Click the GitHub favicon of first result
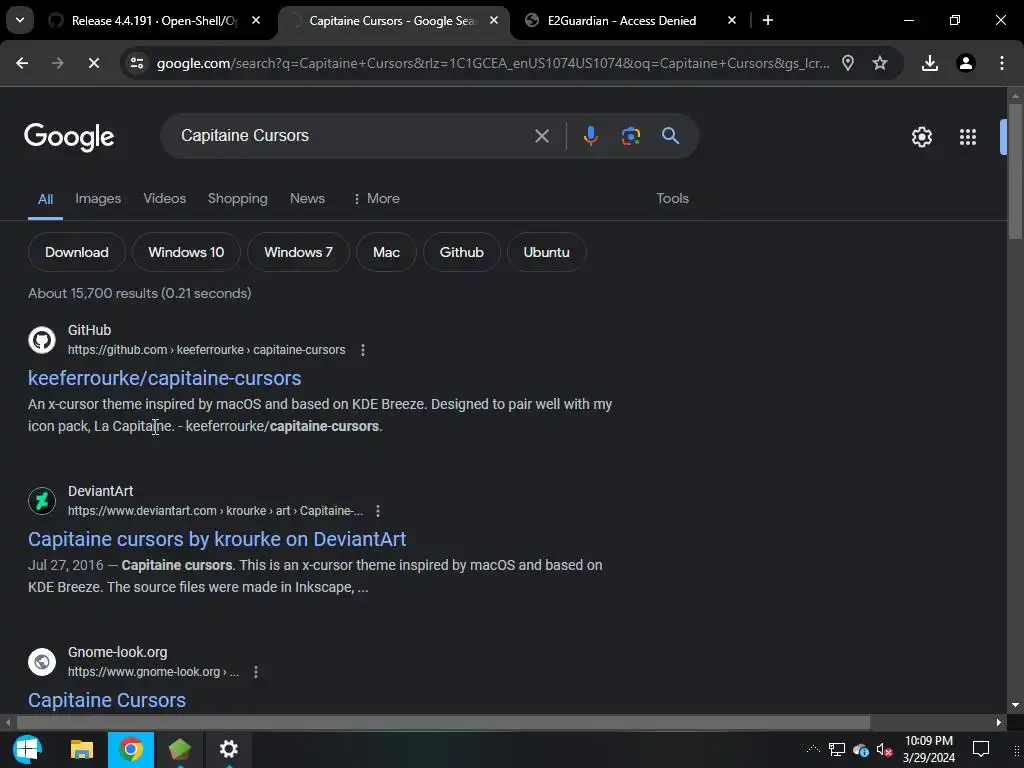Viewport: 1024px width, 768px height. [x=42, y=340]
